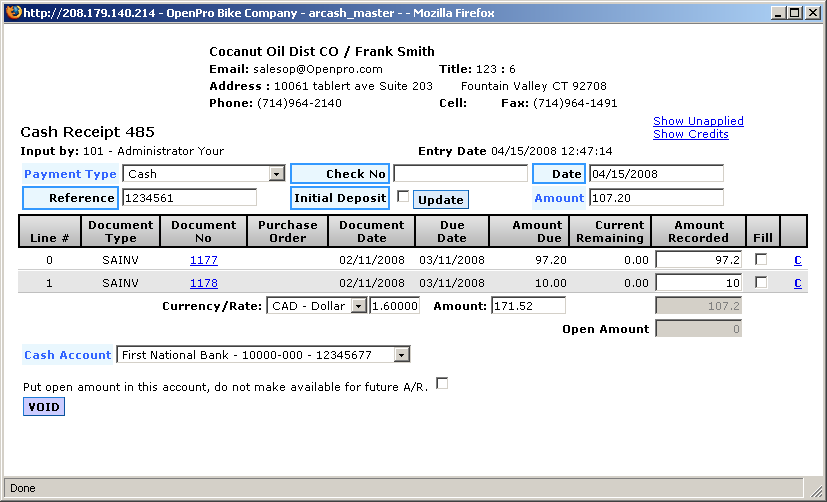This screenshot has width=827, height=502.
Task: Check the Fill box for line 0
Action: [761, 259]
